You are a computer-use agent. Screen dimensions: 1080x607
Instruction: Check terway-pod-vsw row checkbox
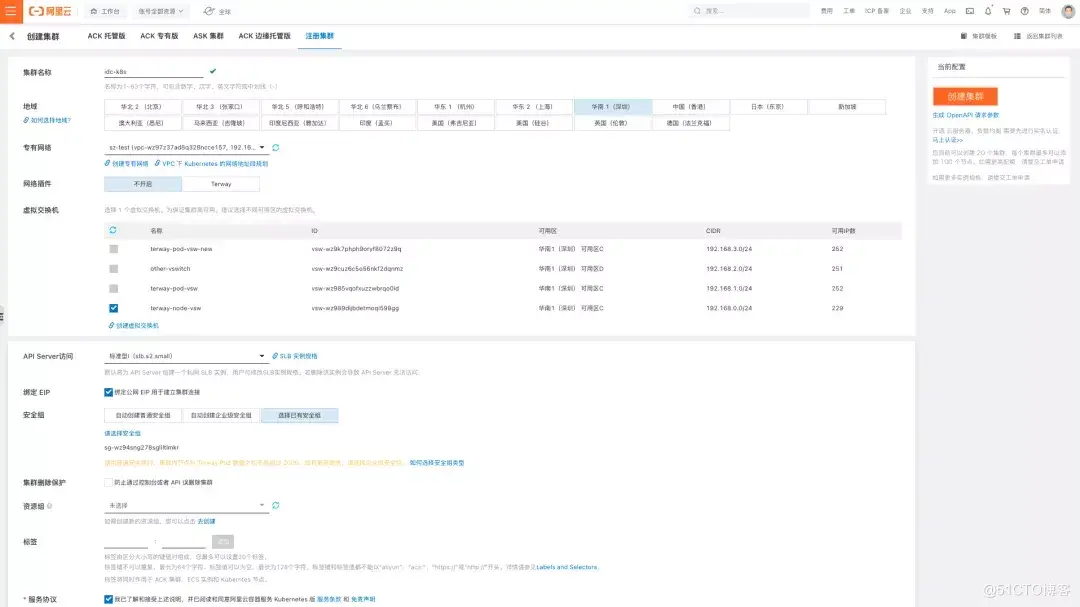114,289
